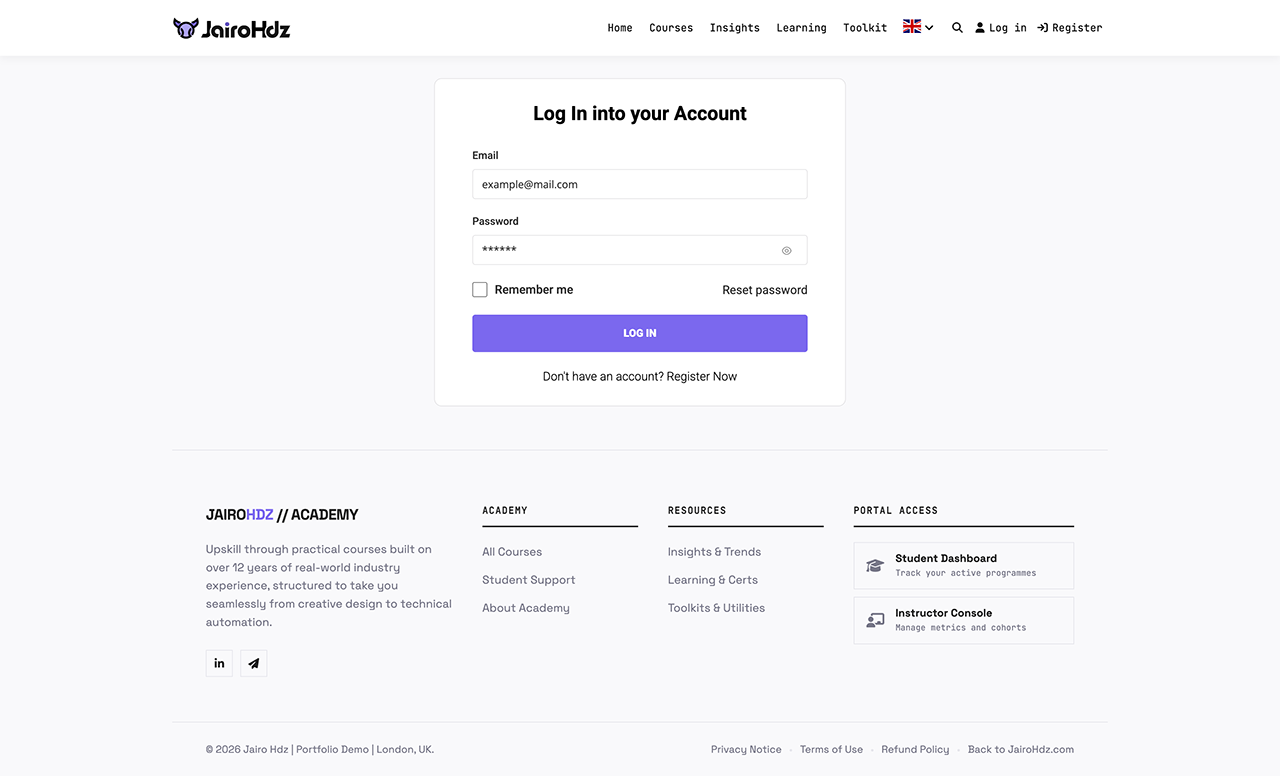Open the Courses menu item
The image size is (1280, 776).
(671, 28)
